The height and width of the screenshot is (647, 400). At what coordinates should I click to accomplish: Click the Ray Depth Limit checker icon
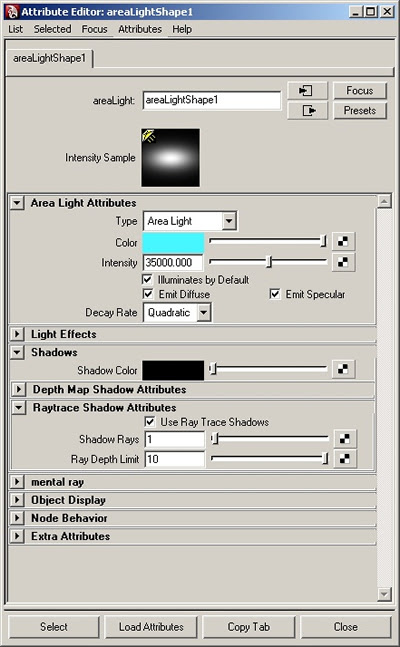(345, 459)
